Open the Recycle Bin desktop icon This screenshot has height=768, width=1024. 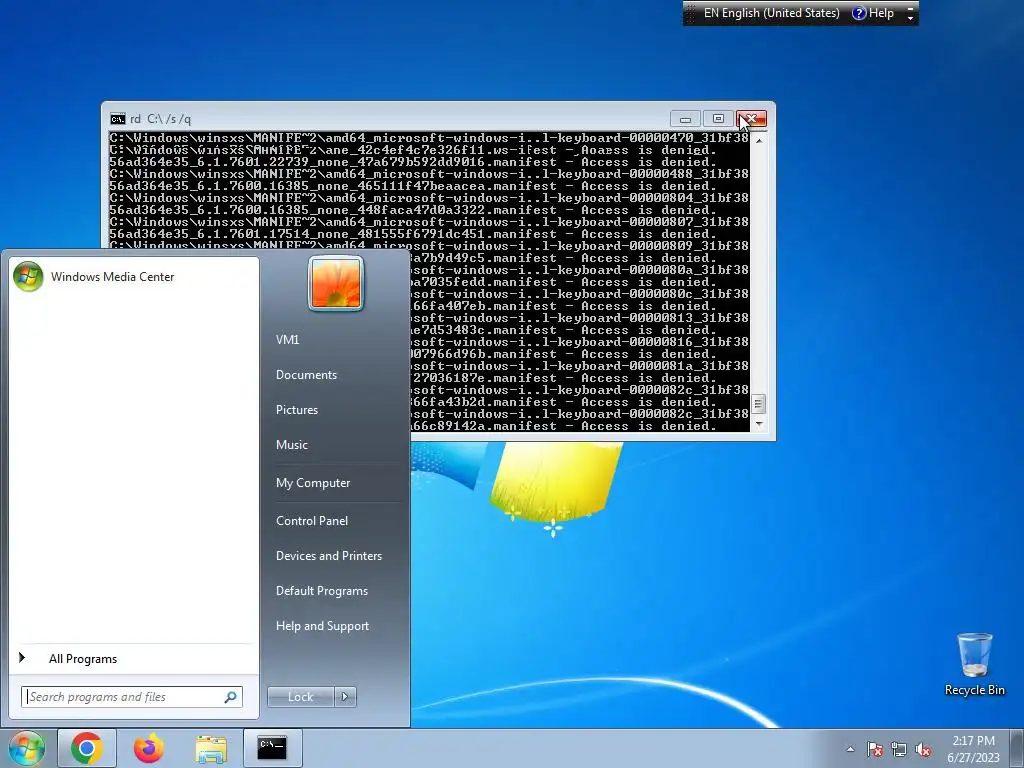click(x=974, y=664)
